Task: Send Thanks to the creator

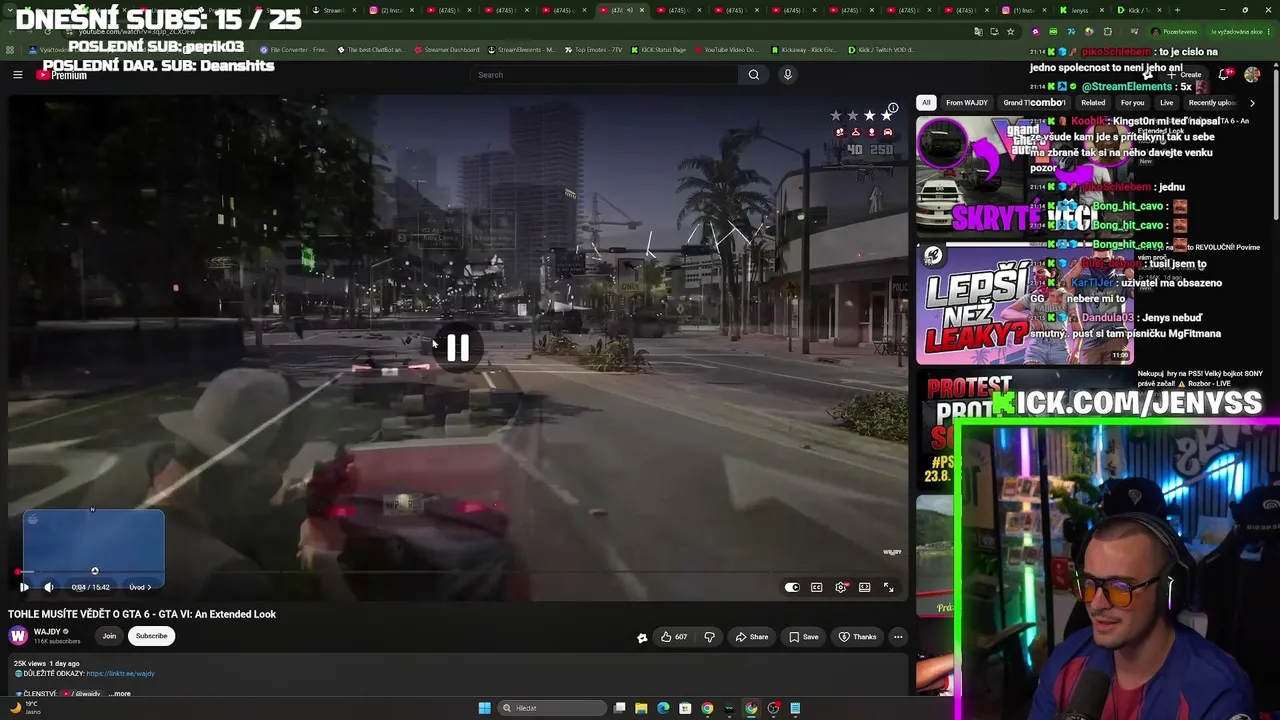Action: (858, 637)
